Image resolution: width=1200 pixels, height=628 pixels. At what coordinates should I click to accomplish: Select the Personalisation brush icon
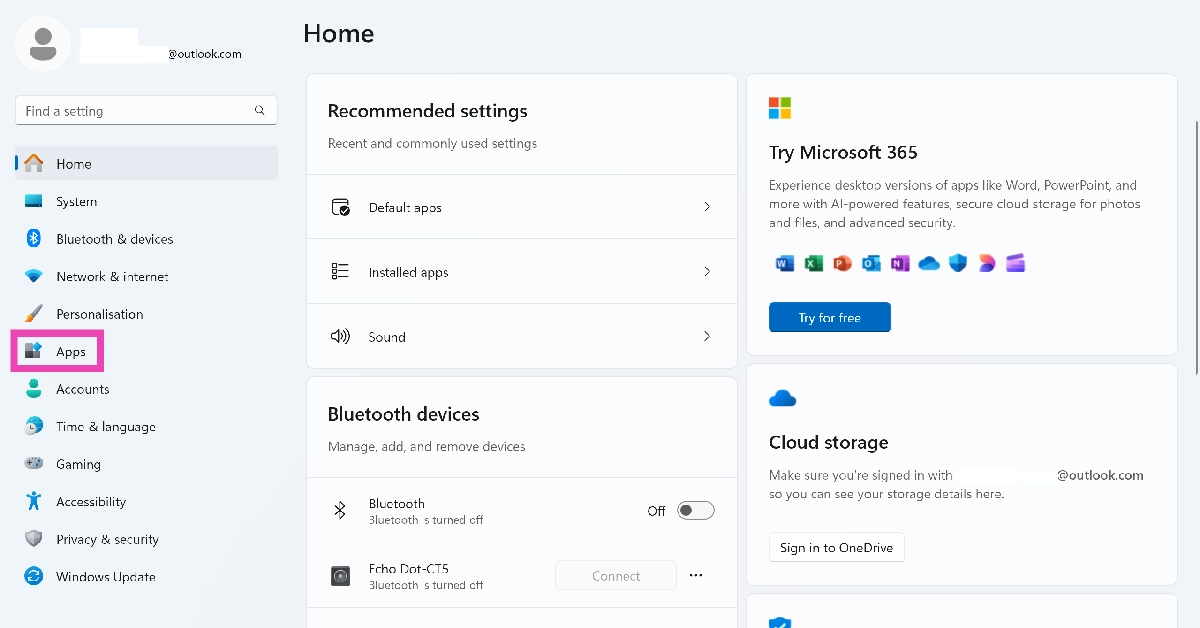pos(32,313)
